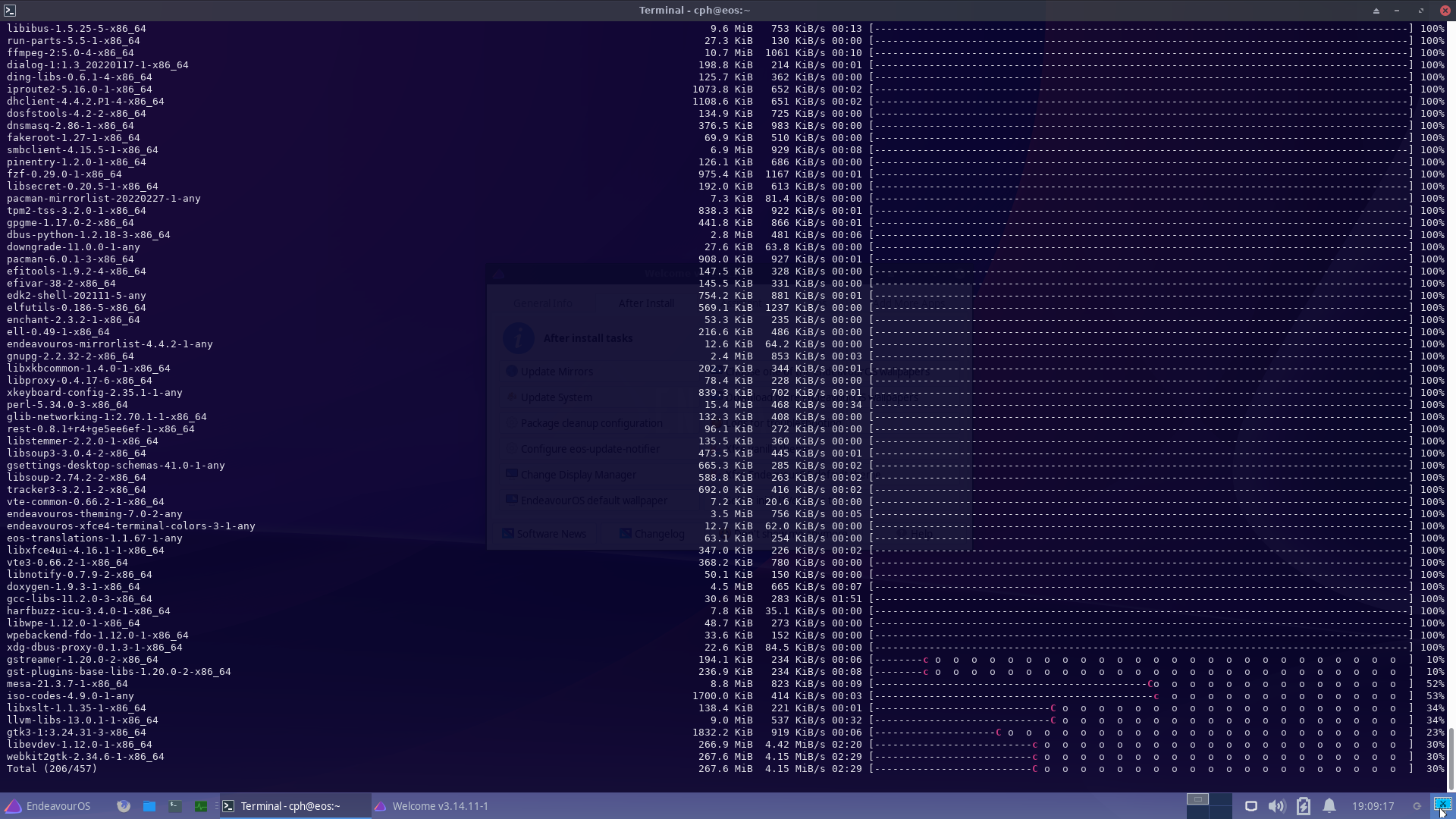Click 'llvm-libs-13.0.1-1-x86_64' package name
This screenshot has height=819, width=1456.
click(82, 720)
